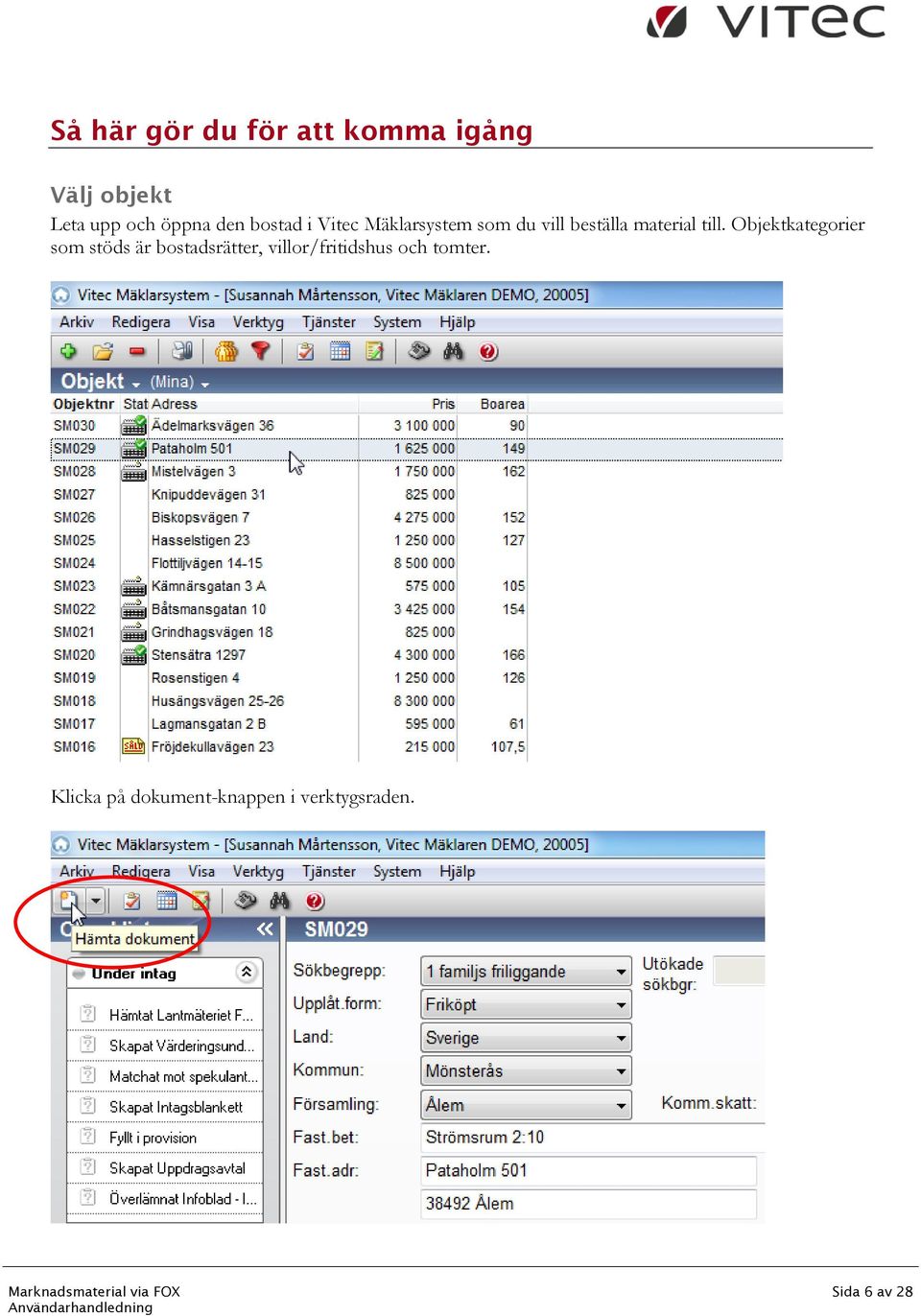This screenshot has width=921, height=1316.
Task: Click the binoculars icon in SM029 window toolbar
Action: [279, 901]
